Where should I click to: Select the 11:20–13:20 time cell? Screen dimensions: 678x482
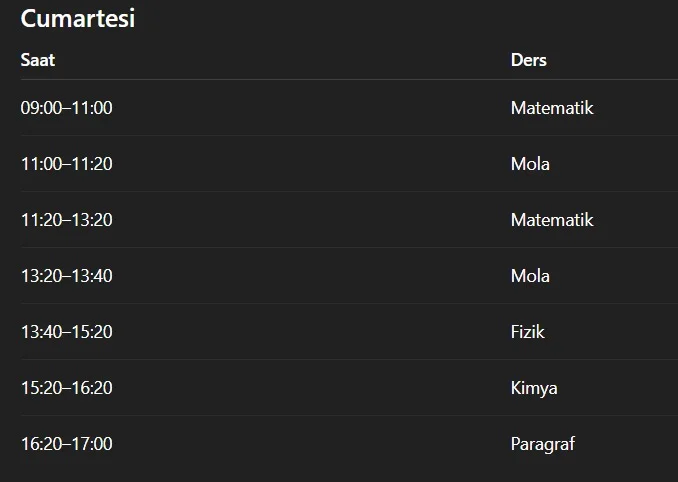tap(66, 220)
